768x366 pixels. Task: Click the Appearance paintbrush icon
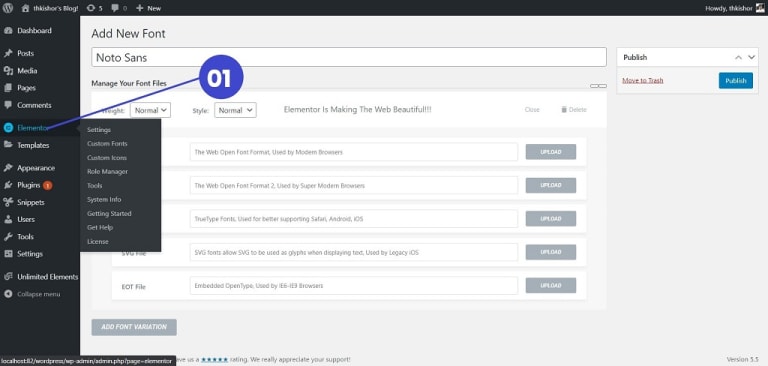[x=8, y=168]
